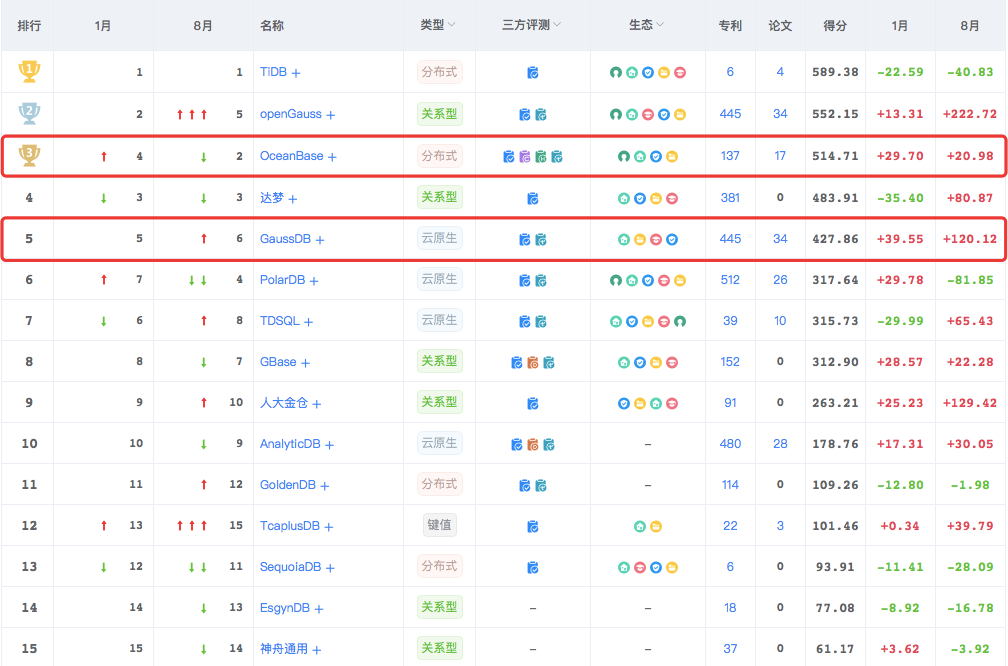The height and width of the screenshot is (666, 1008).
Task: Click the plus icon next to EsgynDB
Action: click(319, 609)
